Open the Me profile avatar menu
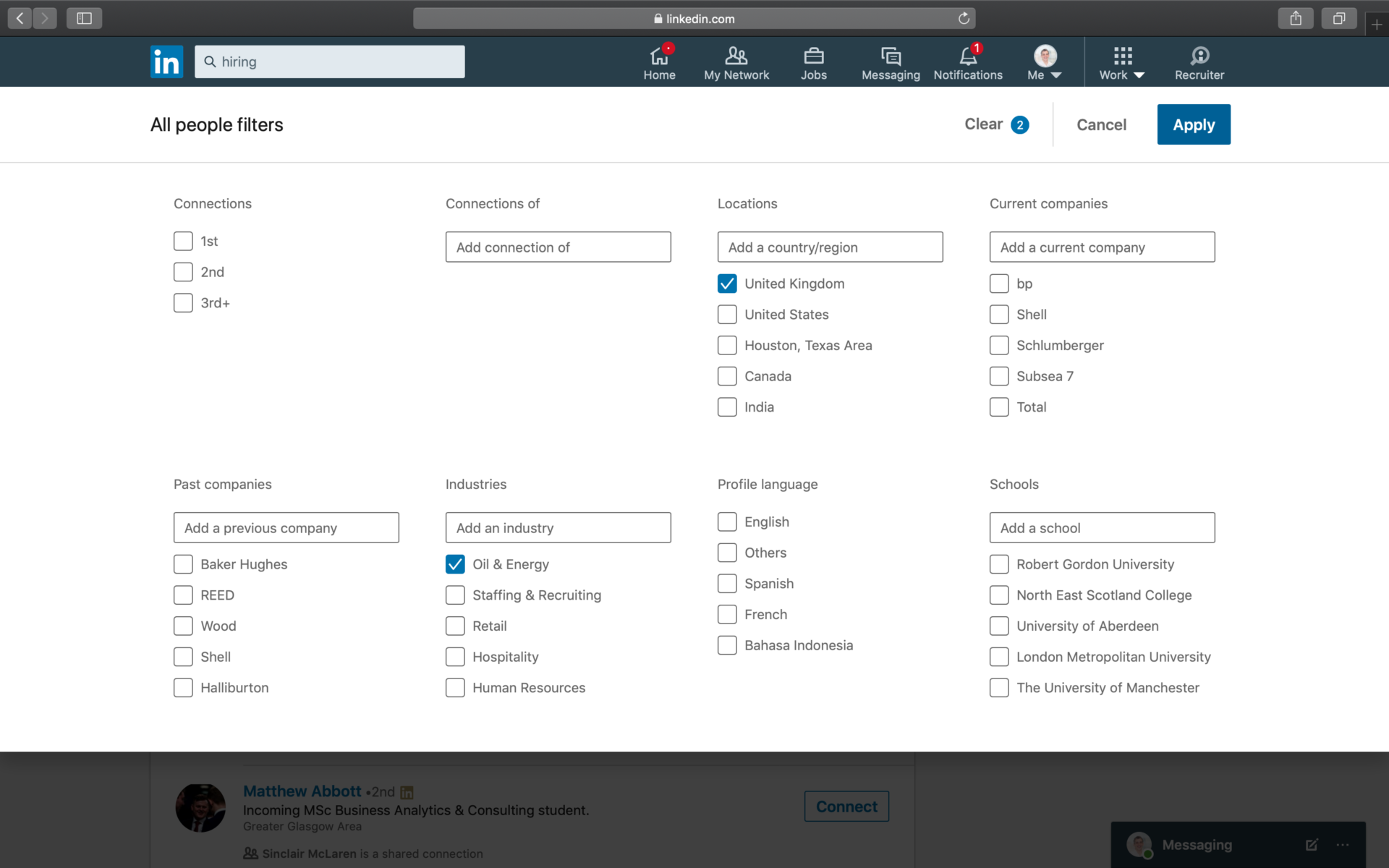 [1045, 63]
